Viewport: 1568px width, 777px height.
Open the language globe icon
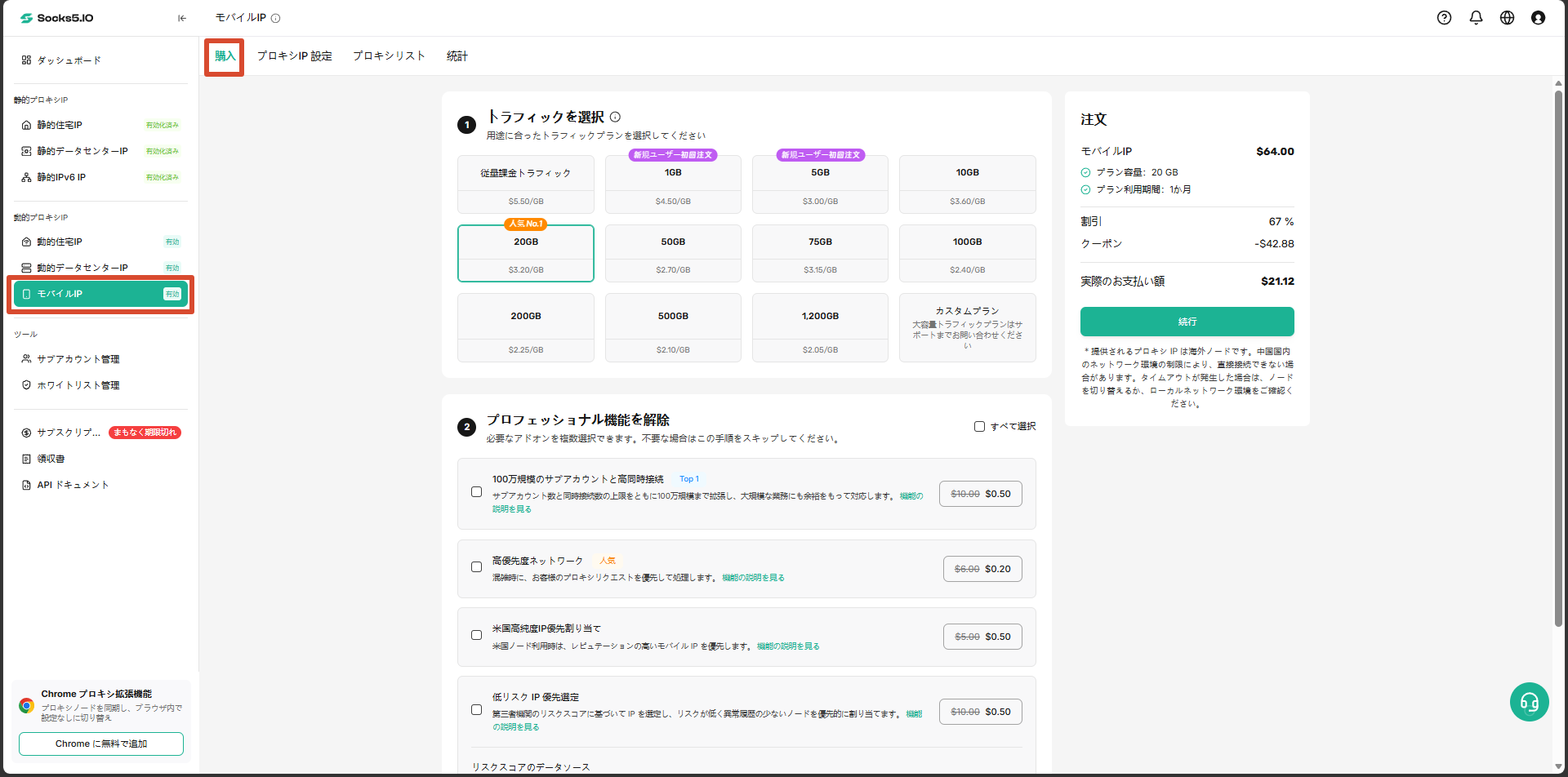(x=1507, y=18)
